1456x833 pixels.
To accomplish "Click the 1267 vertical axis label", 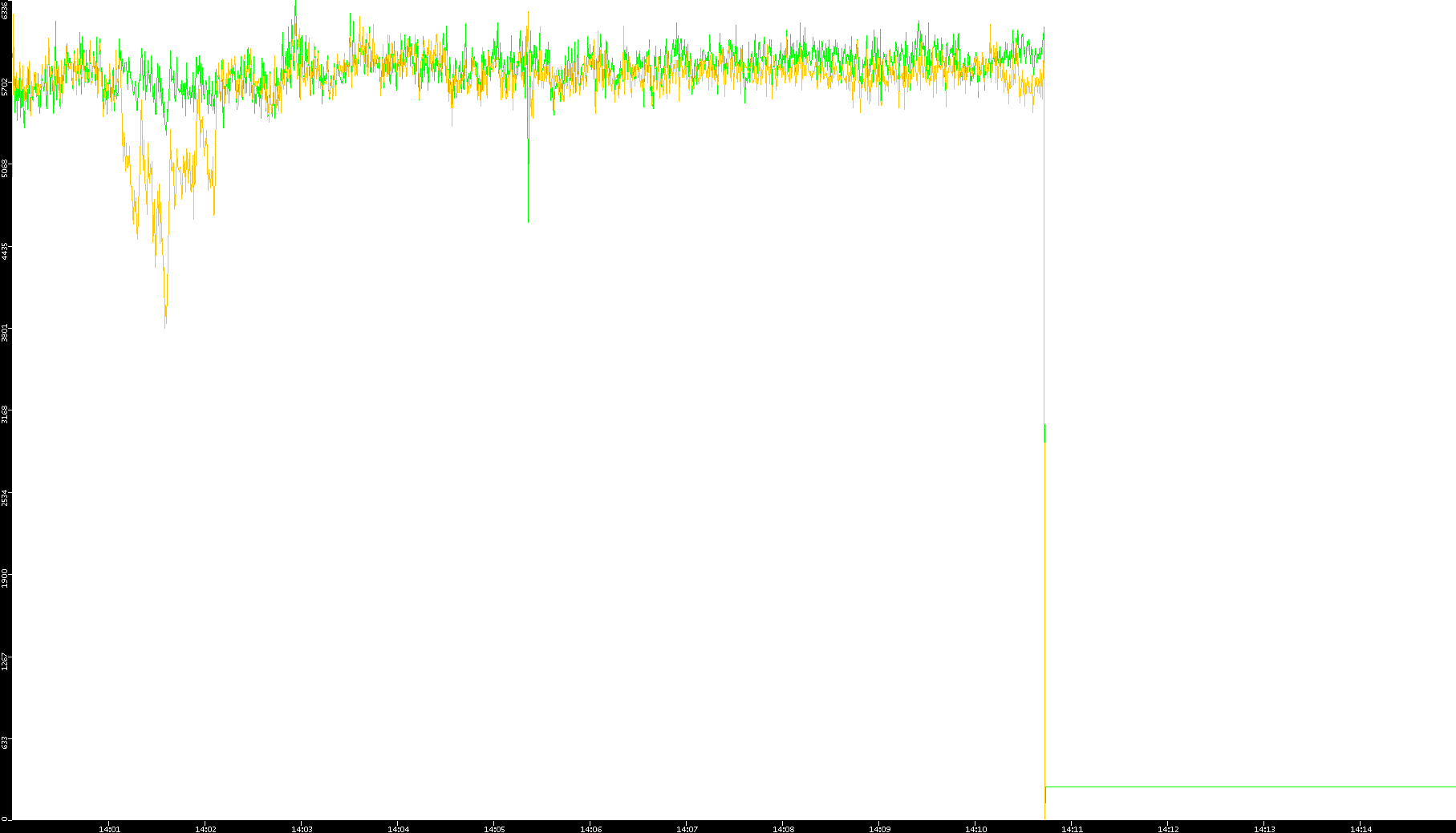I will [5, 661].
